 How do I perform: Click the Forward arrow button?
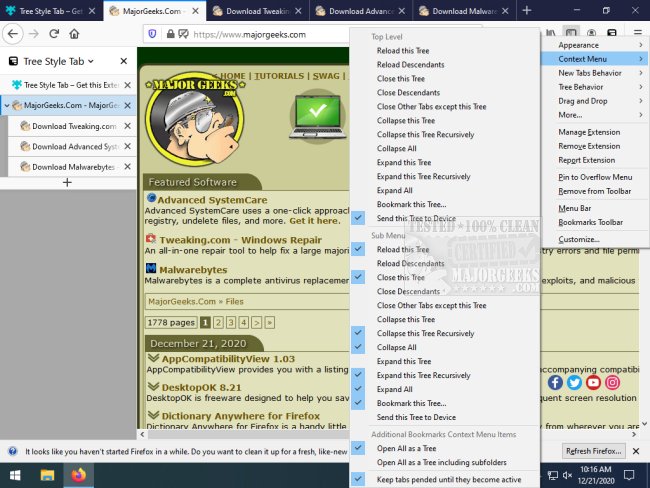click(34, 34)
